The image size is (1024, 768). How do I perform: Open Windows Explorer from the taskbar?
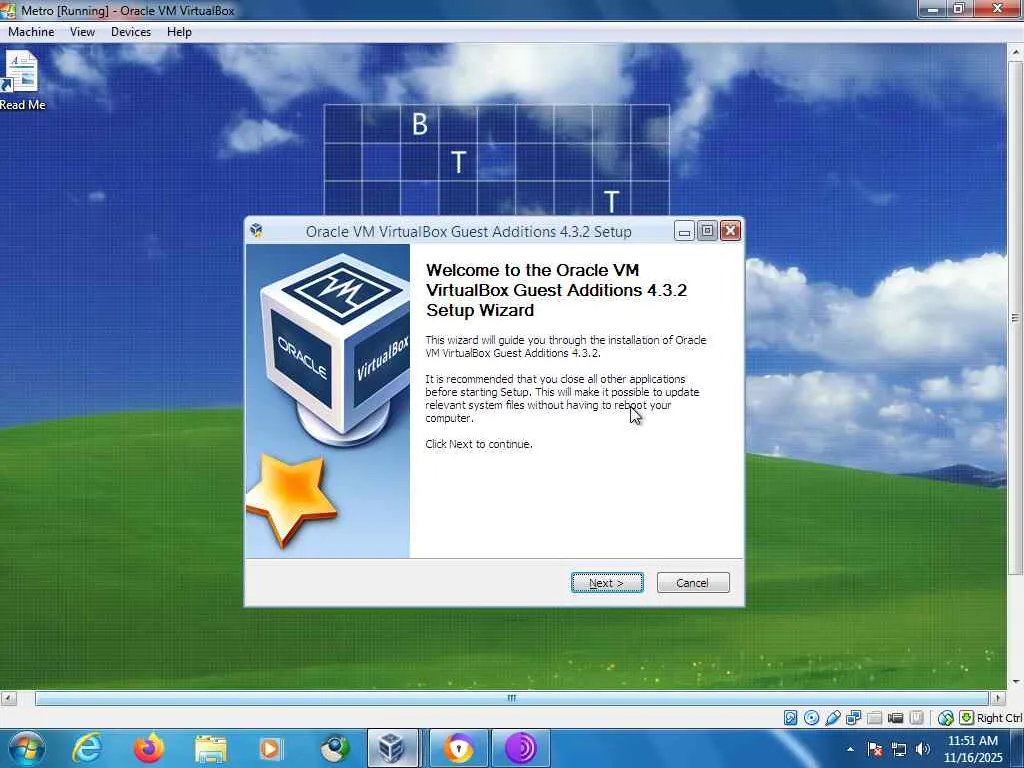click(x=210, y=748)
